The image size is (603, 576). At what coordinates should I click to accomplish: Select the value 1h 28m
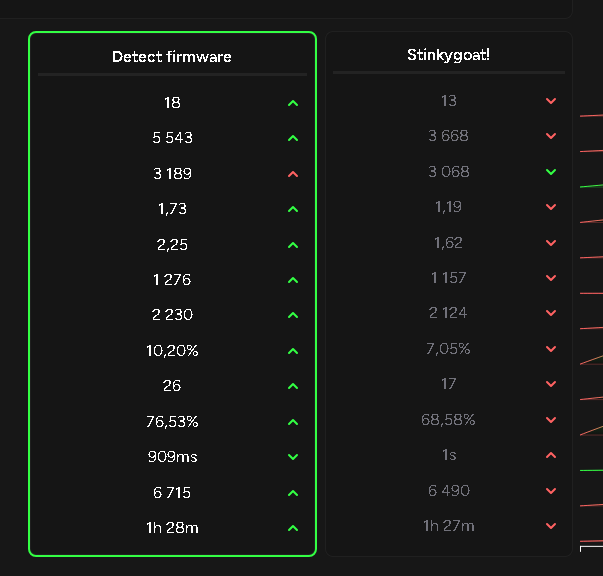pyautogui.click(x=172, y=528)
